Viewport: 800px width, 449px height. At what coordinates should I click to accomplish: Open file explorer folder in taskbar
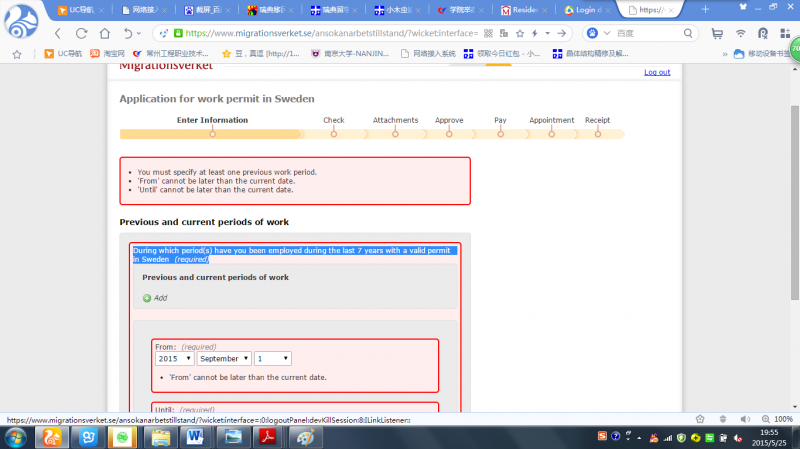pyautogui.click(x=160, y=437)
